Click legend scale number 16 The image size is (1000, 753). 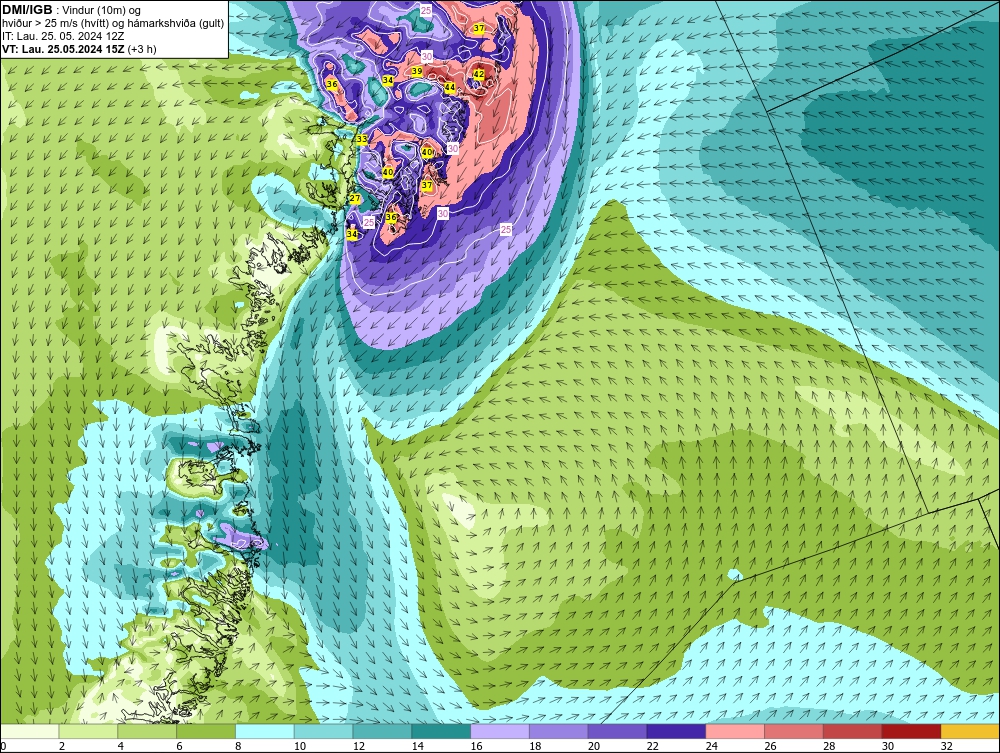476,746
